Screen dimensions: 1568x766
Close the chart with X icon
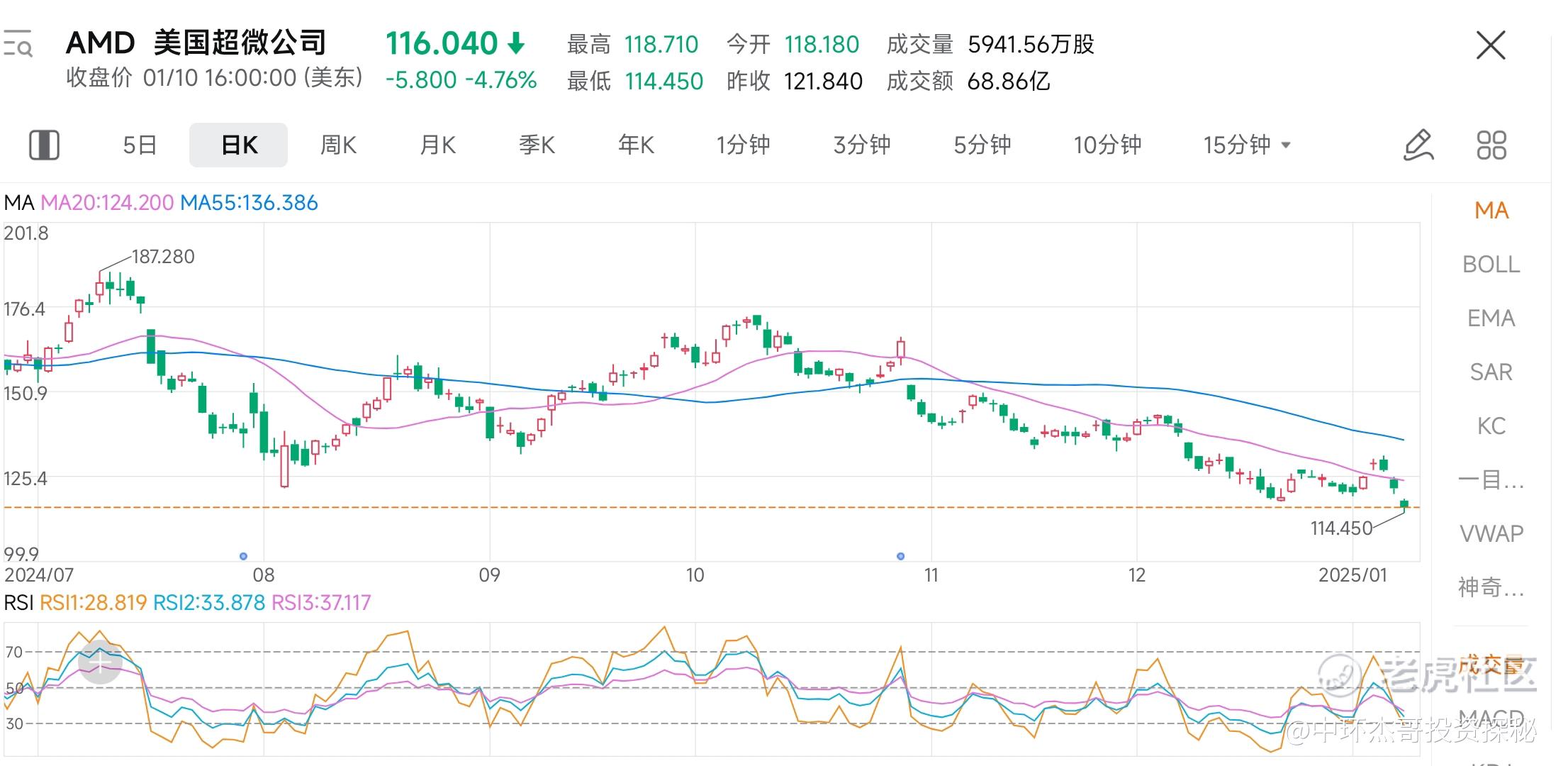pos(1490,46)
